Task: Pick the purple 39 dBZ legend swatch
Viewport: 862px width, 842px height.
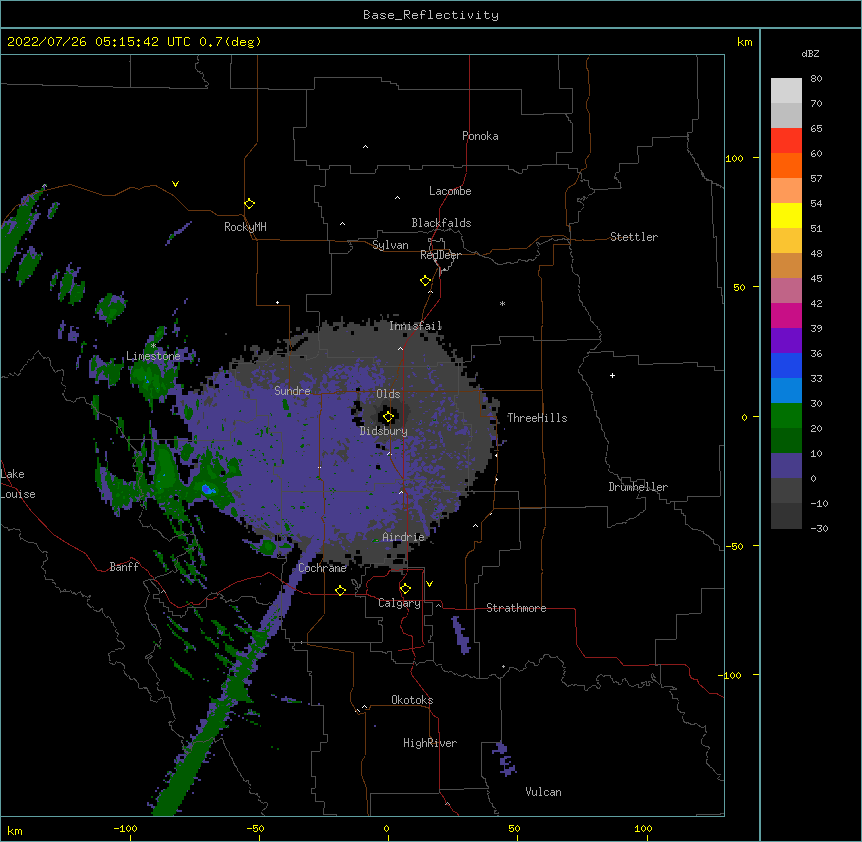Action: [x=786, y=341]
